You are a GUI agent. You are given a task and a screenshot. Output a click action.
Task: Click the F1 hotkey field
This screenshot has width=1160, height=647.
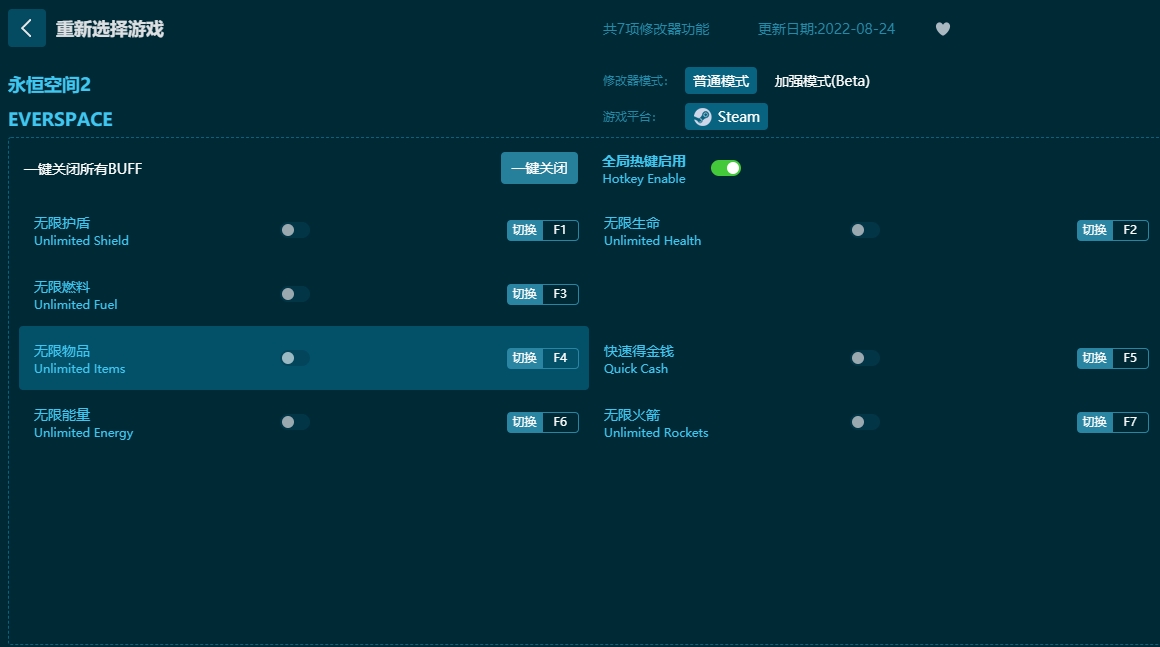click(560, 230)
